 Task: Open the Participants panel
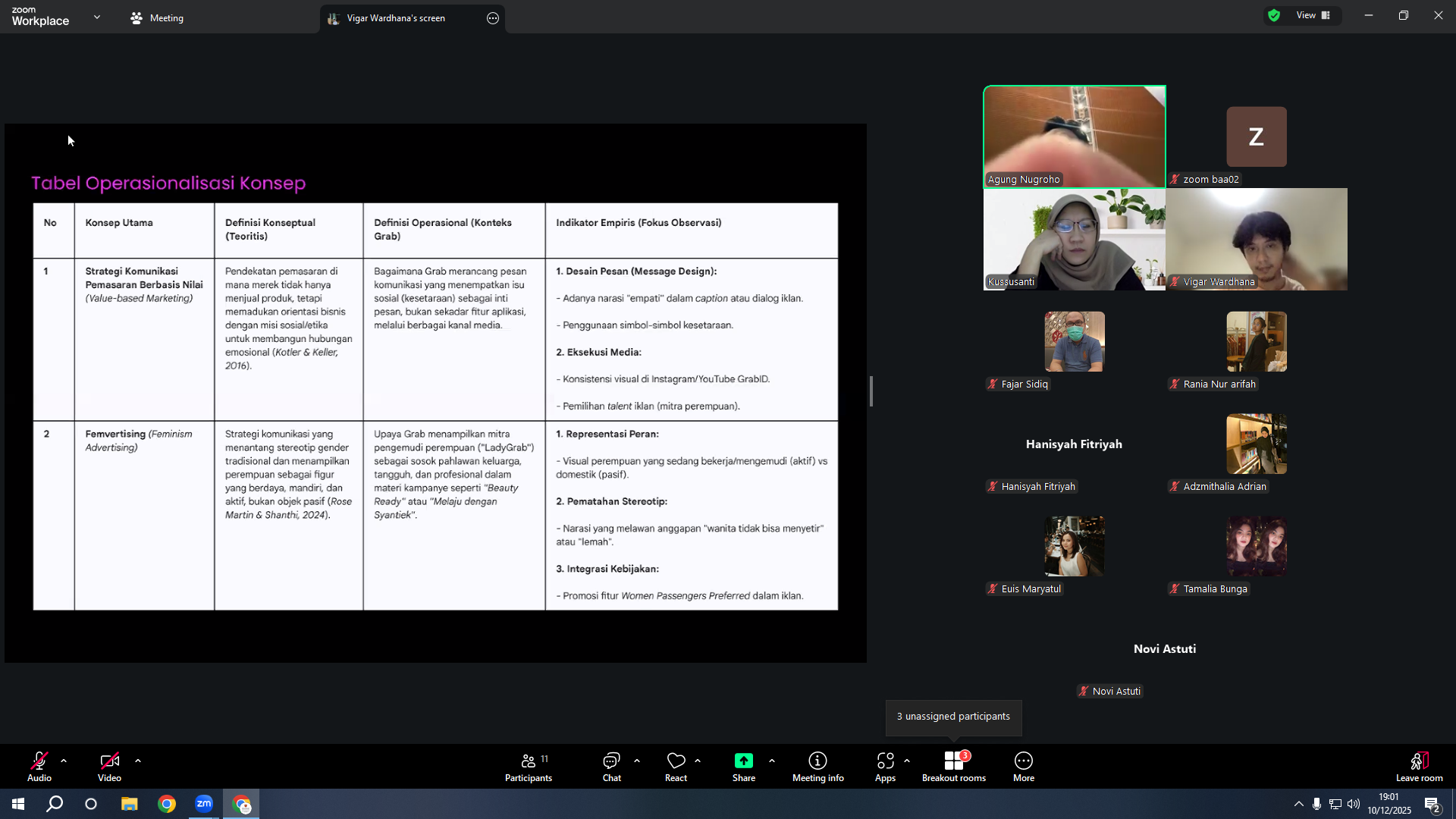tap(529, 767)
